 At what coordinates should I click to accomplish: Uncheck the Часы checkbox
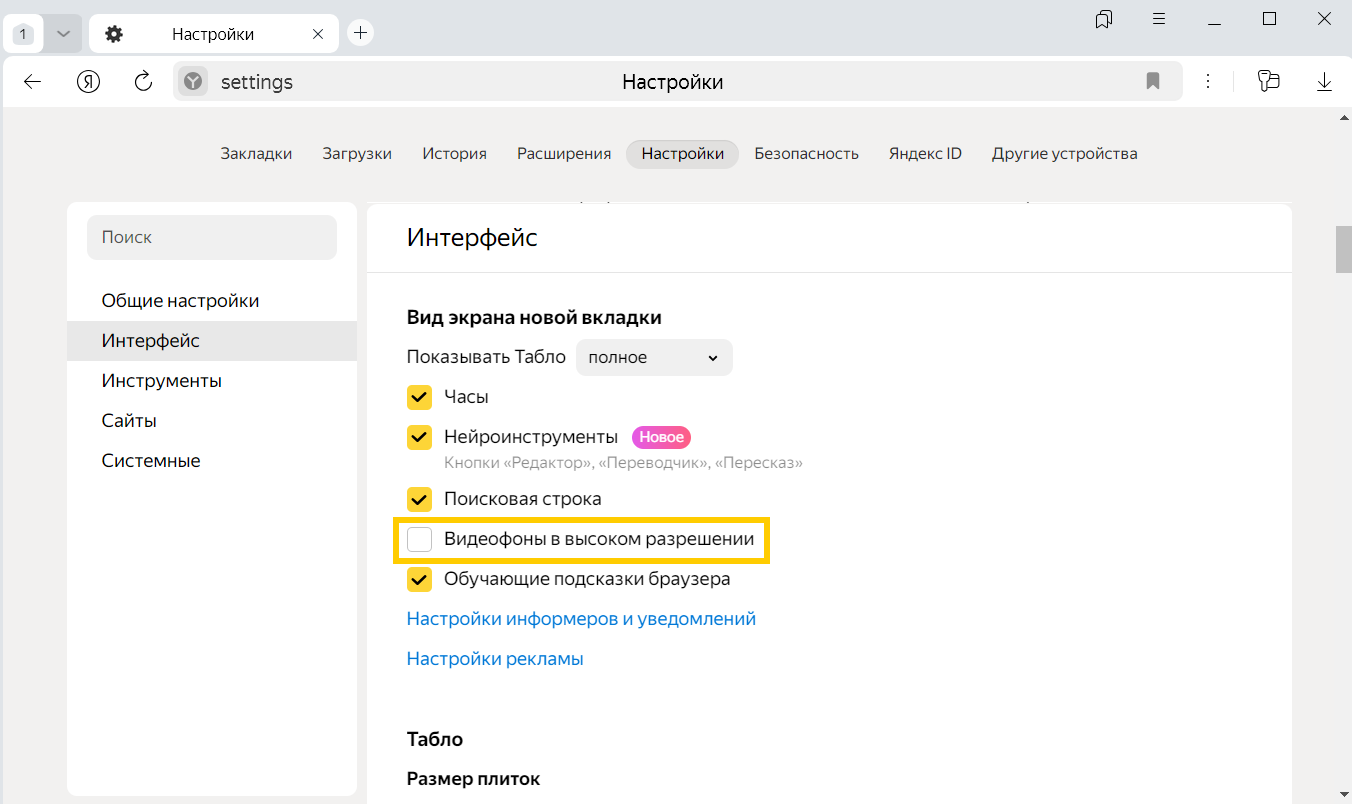419,397
